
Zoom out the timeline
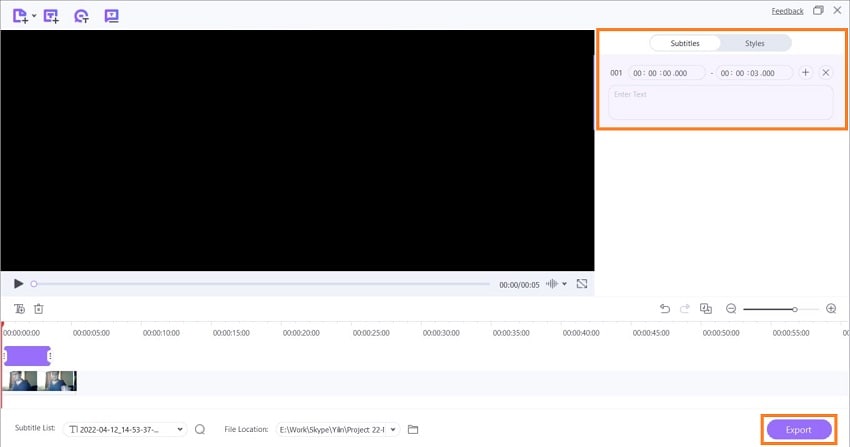click(x=731, y=309)
